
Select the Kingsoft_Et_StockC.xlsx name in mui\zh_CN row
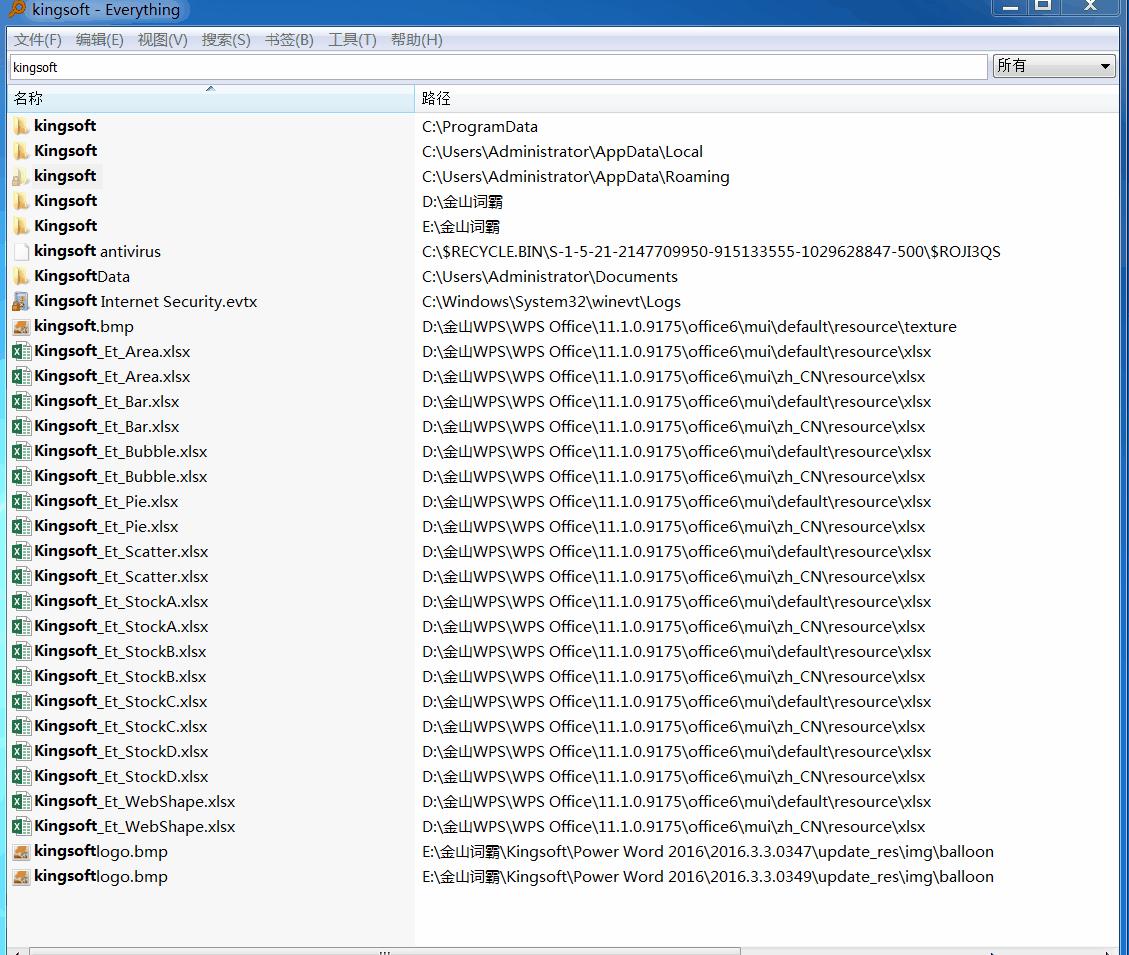pyautogui.click(x=121, y=726)
